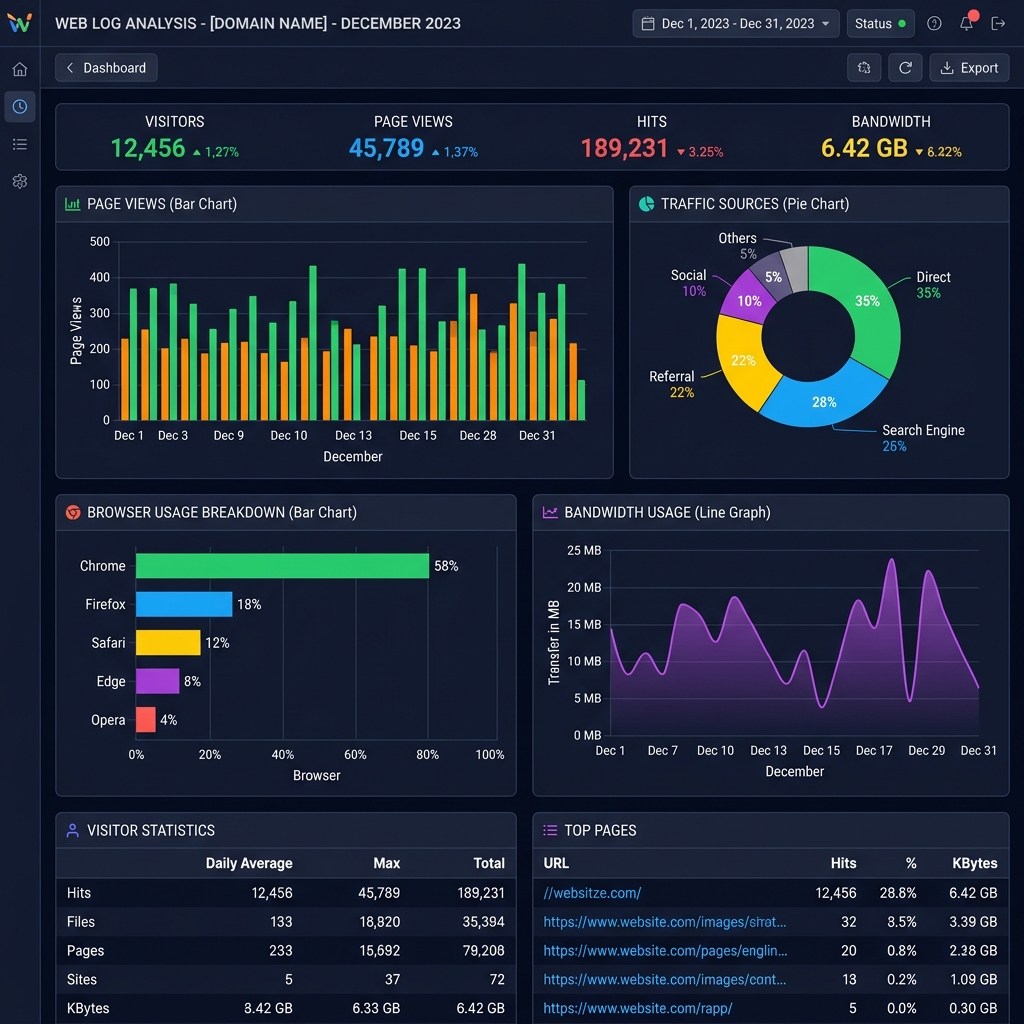Select the clock history sidebar icon

pos(20,106)
